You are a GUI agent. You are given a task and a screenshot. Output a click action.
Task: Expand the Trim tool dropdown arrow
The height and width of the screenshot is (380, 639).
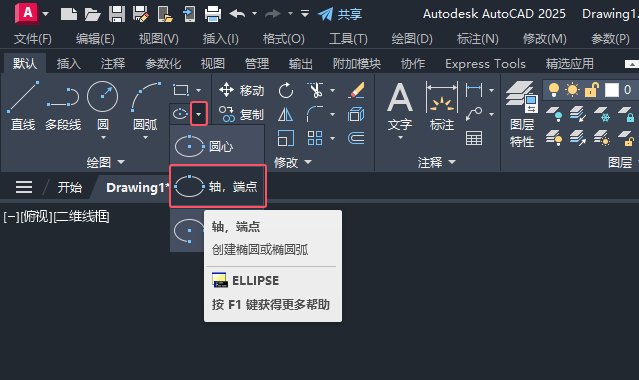coord(333,90)
